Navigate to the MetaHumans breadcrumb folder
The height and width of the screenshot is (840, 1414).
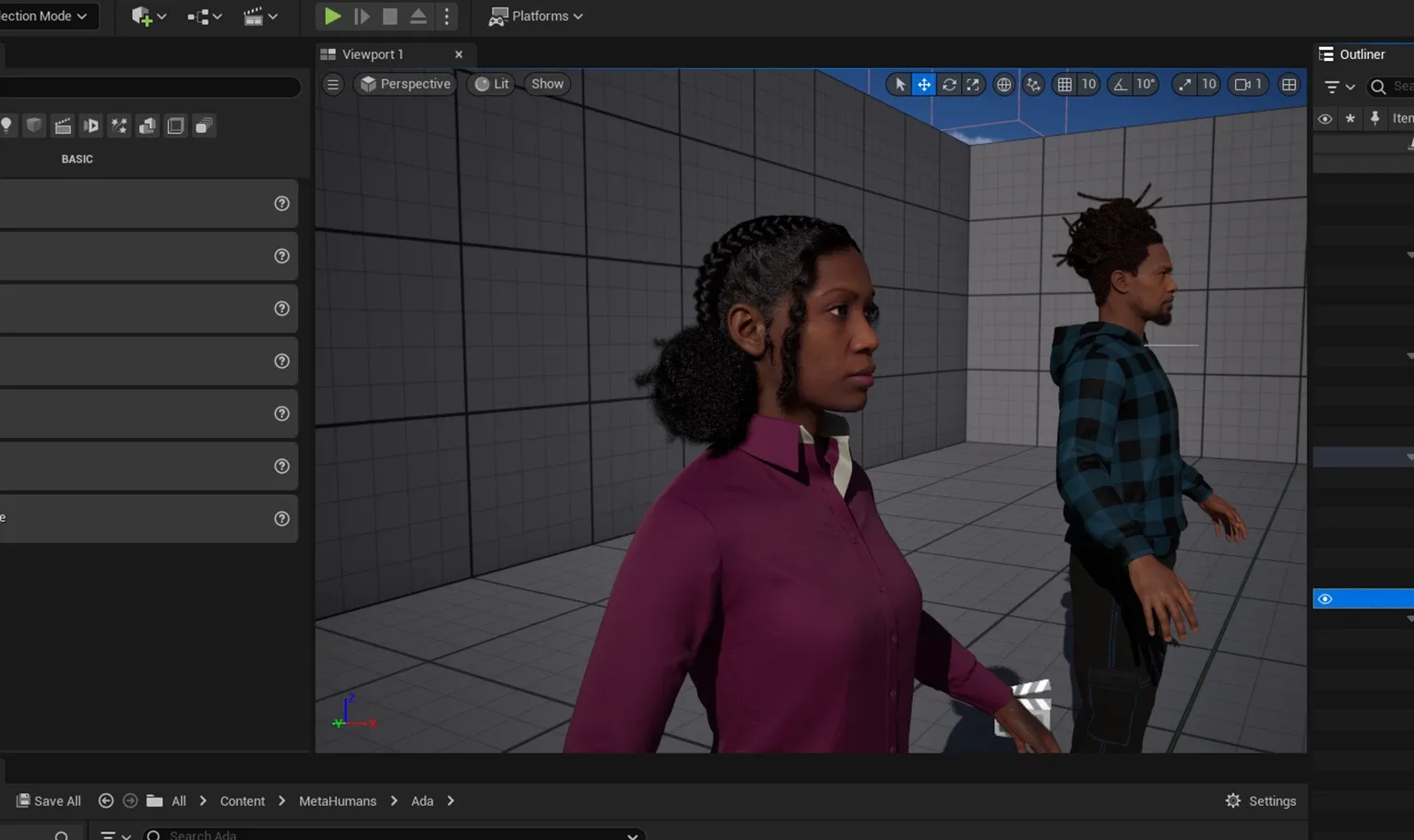tap(337, 800)
